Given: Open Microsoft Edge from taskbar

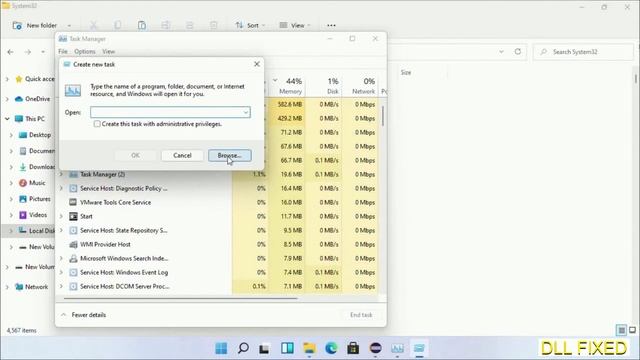Looking at the screenshot, I should pos(331,348).
